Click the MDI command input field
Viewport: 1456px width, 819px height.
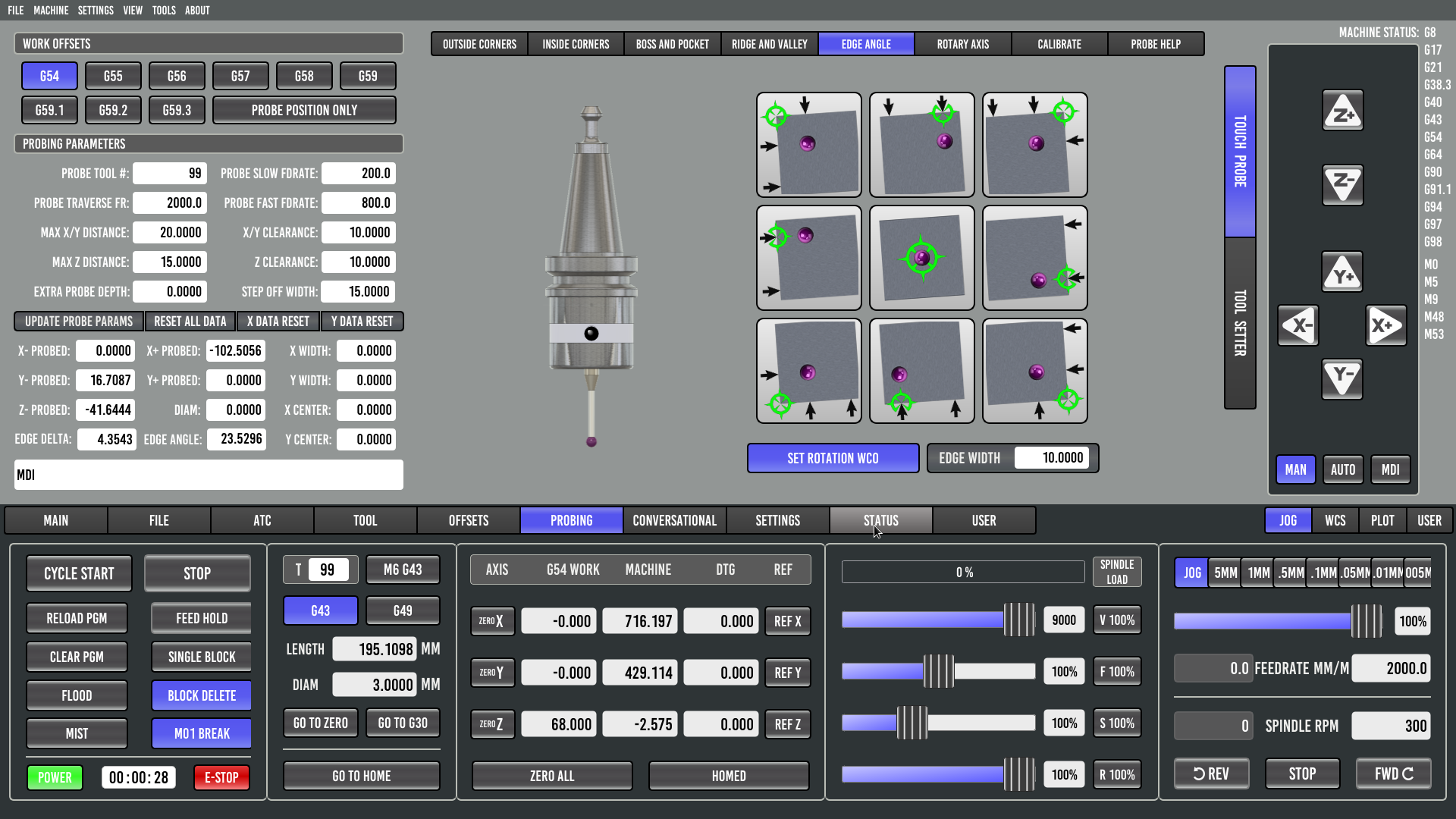[209, 475]
